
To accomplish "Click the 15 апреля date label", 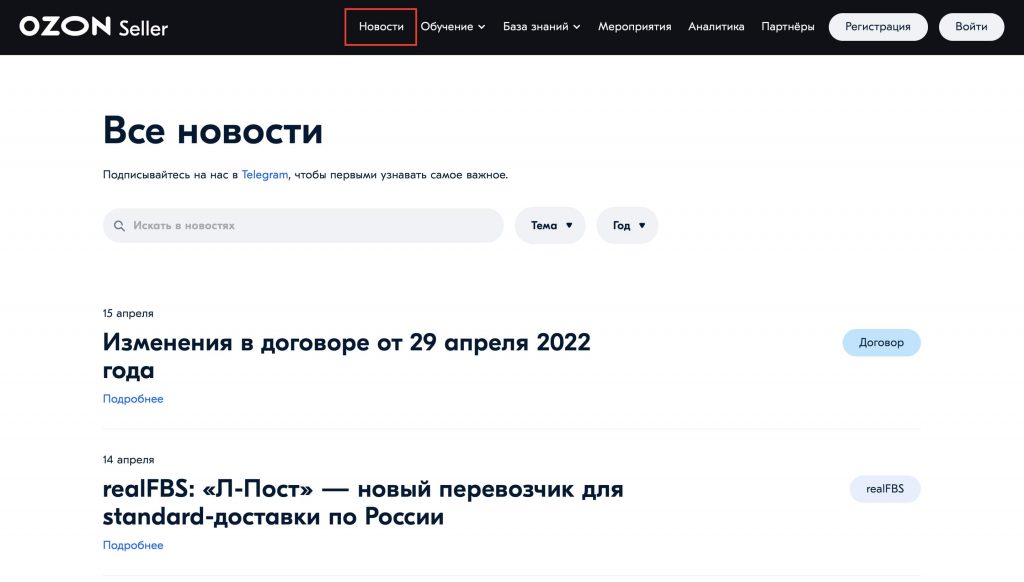I will coord(128,314).
